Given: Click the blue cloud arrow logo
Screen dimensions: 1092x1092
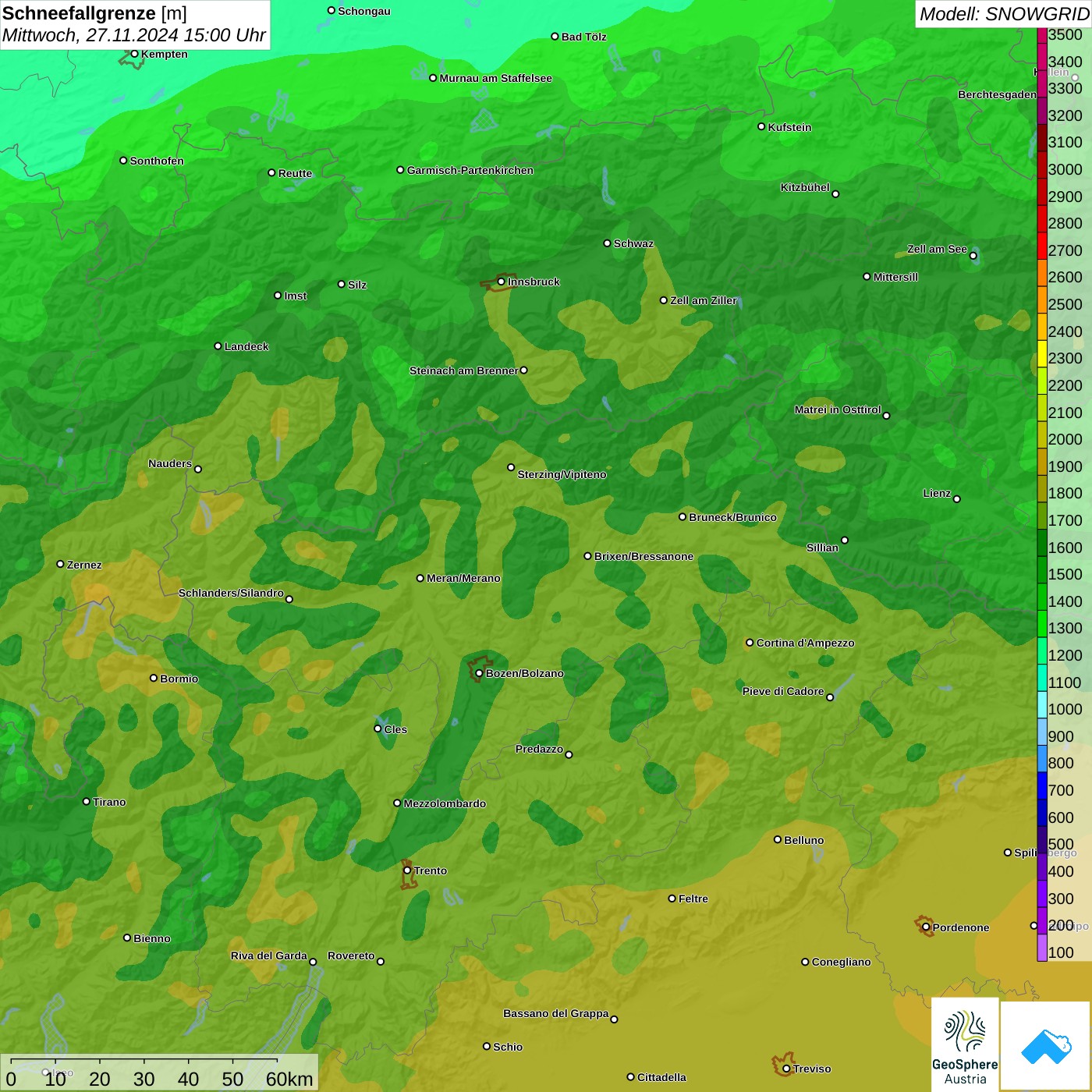Looking at the screenshot, I should (1046, 1045).
